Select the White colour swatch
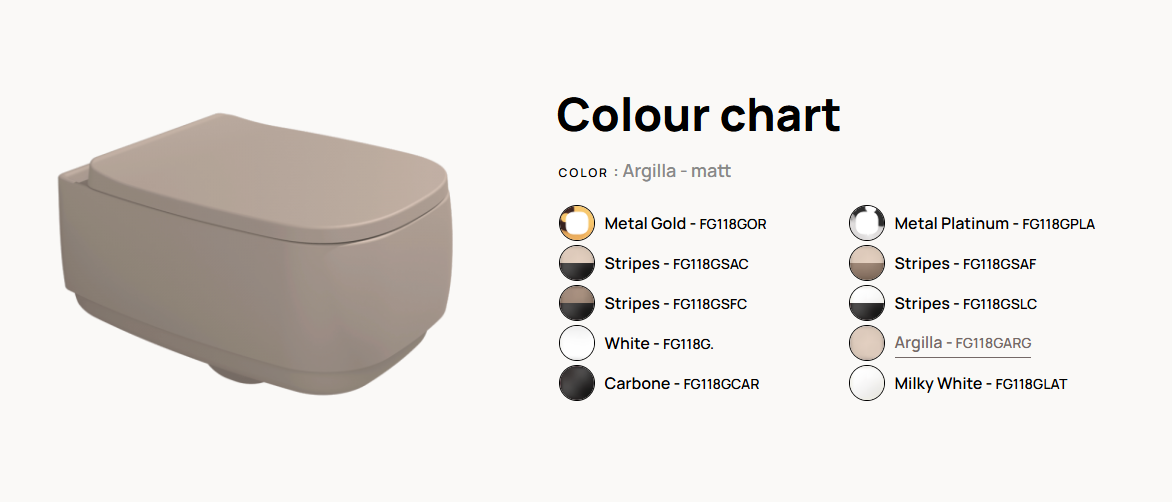 [x=576, y=344]
